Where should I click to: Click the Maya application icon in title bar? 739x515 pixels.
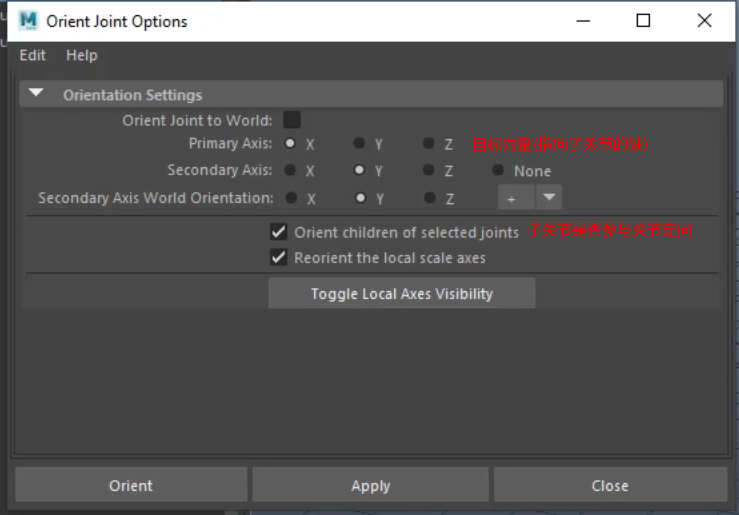(28, 21)
